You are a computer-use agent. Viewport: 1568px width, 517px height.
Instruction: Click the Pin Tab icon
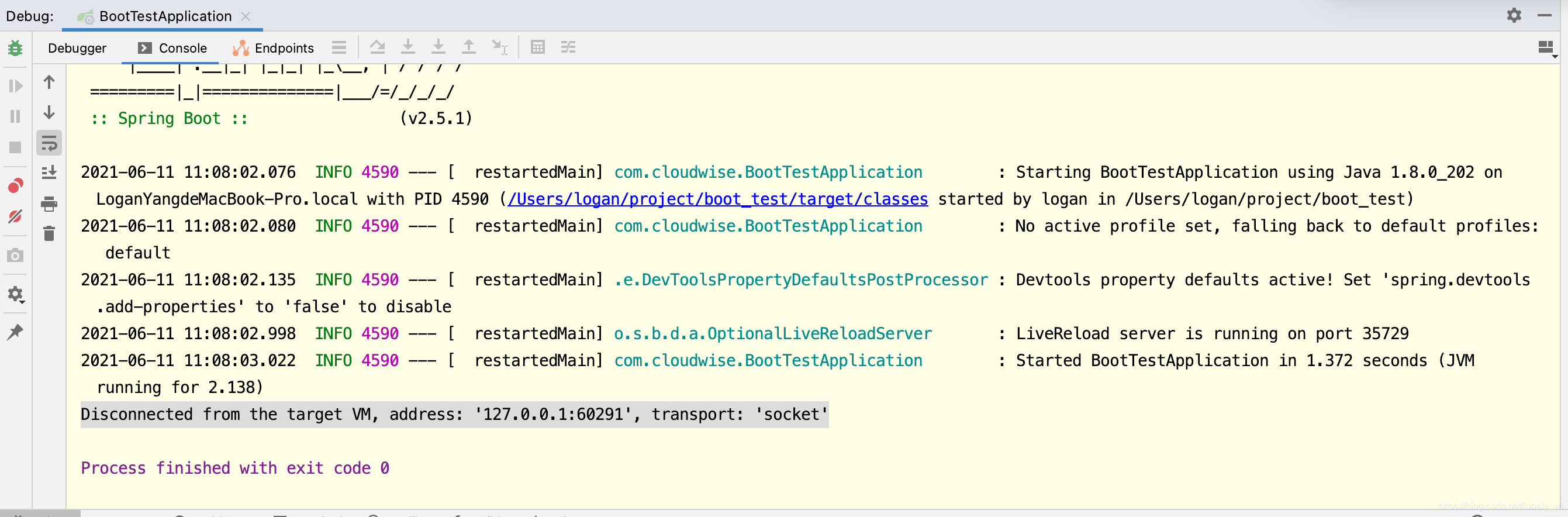(x=15, y=332)
